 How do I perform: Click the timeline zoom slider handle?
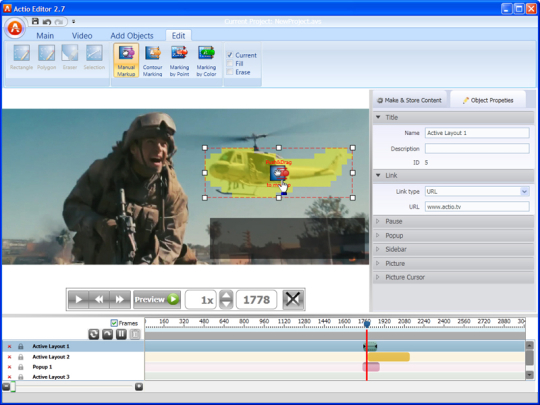point(13,387)
